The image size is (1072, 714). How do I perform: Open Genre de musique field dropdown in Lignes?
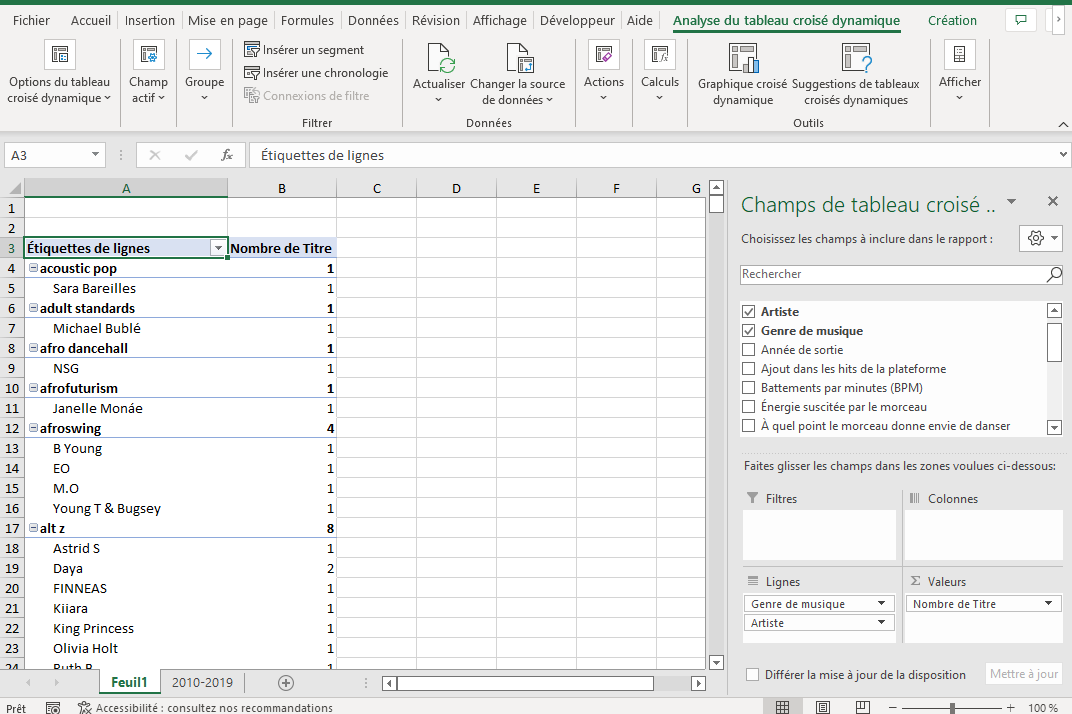(881, 604)
